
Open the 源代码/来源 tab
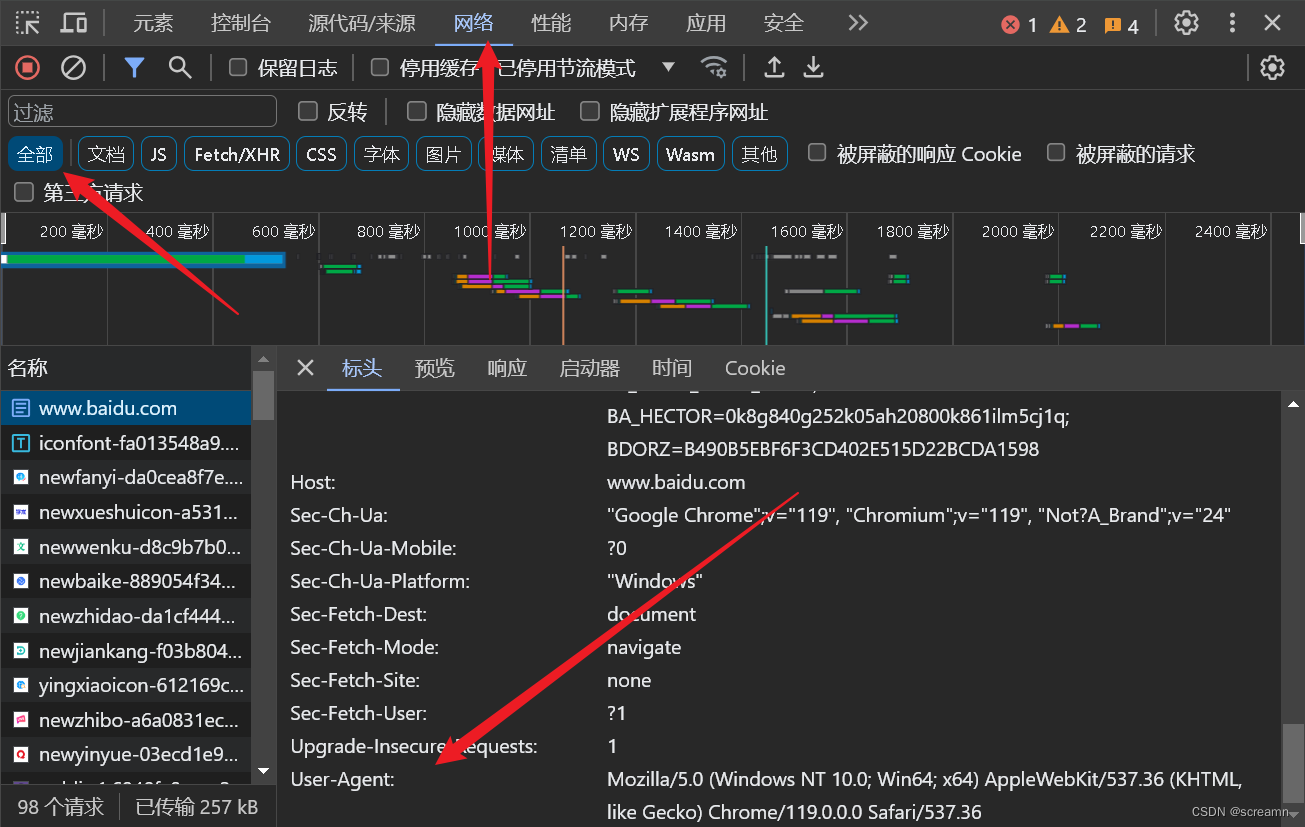click(x=362, y=23)
